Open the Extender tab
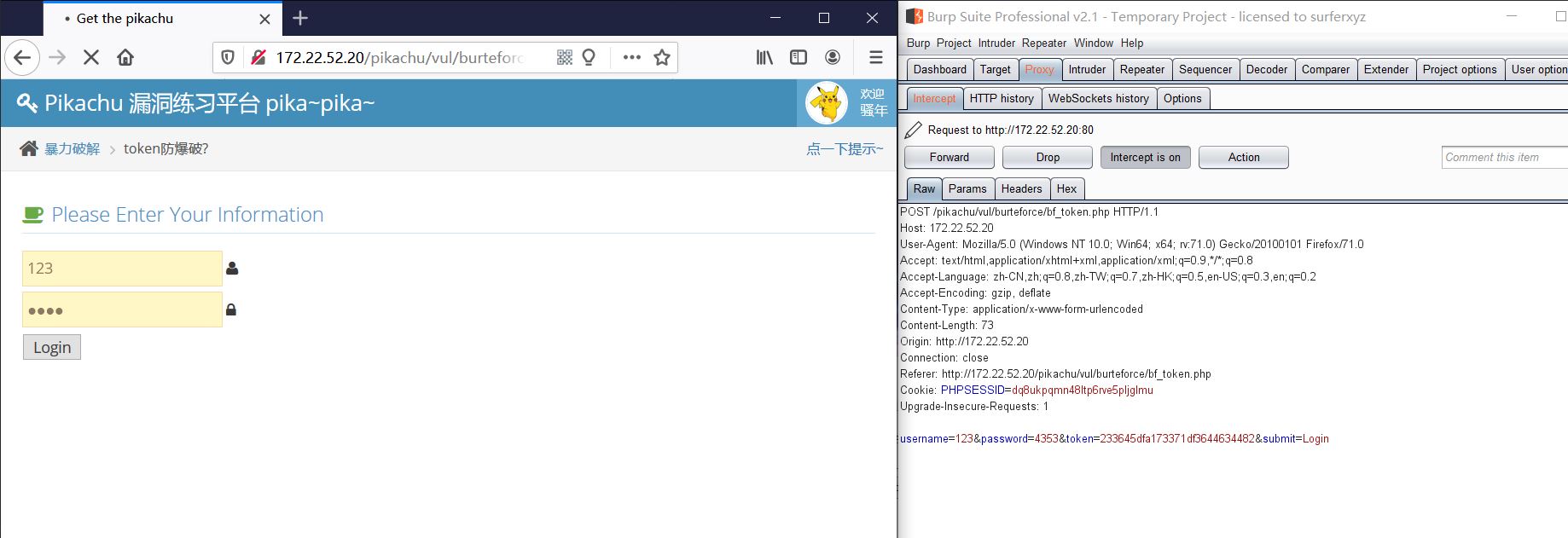The image size is (1568, 538). point(1386,69)
